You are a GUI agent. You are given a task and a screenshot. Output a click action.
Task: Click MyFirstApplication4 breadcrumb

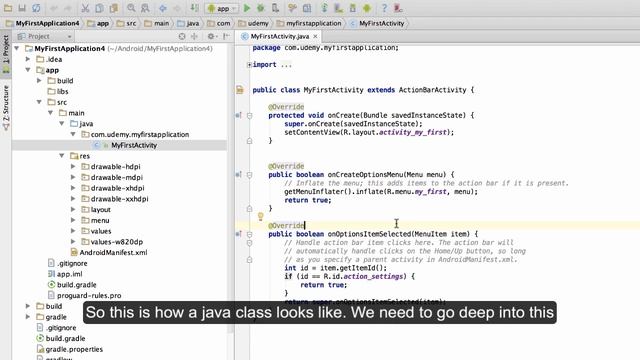[x=42, y=23]
